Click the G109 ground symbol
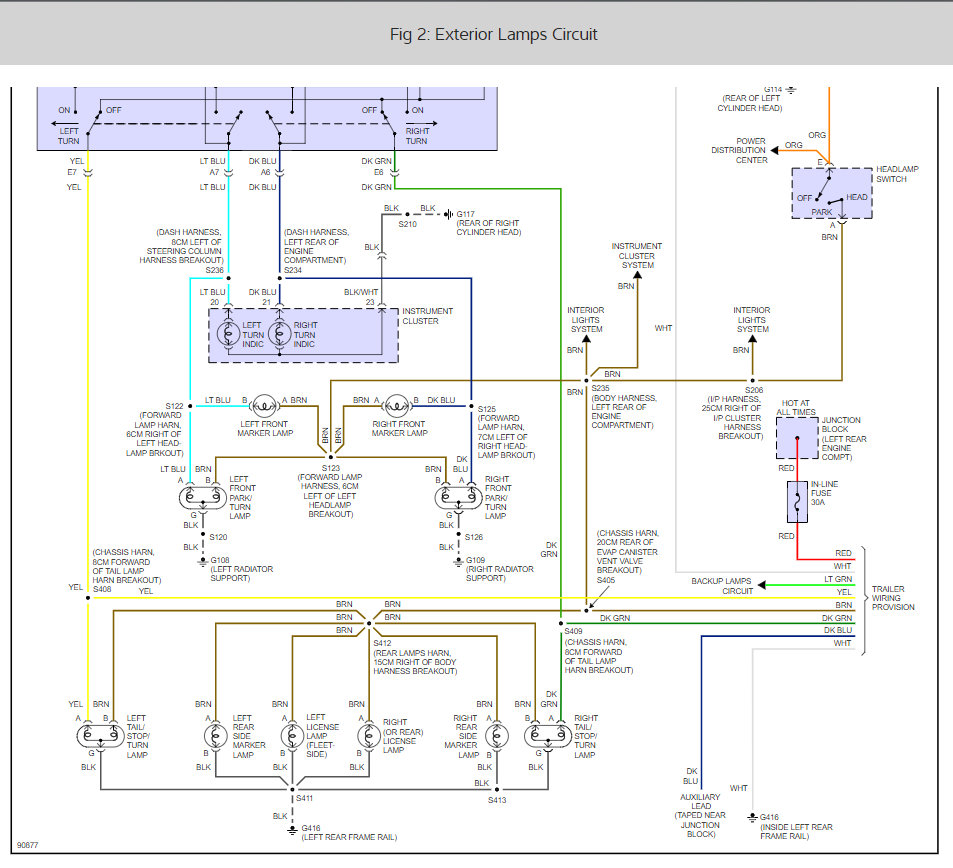953x868 pixels. coord(458,562)
